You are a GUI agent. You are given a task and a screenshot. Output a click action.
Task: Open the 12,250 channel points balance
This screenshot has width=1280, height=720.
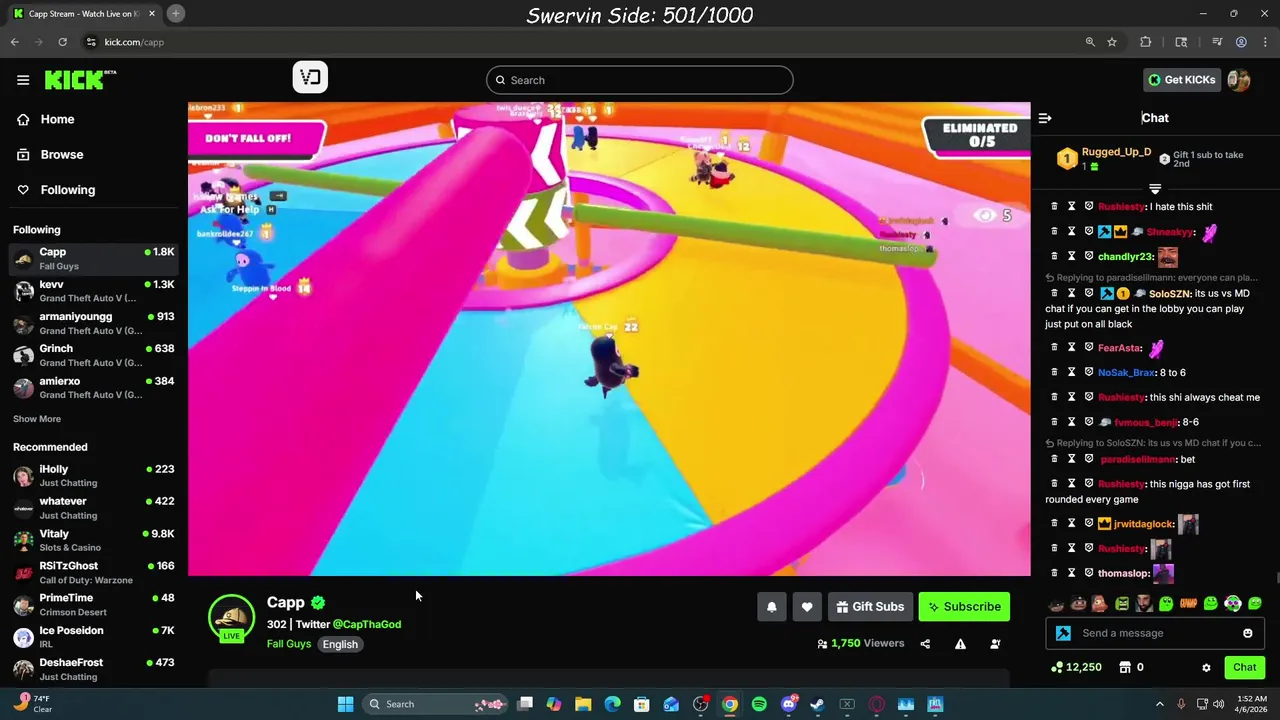tap(1076, 667)
